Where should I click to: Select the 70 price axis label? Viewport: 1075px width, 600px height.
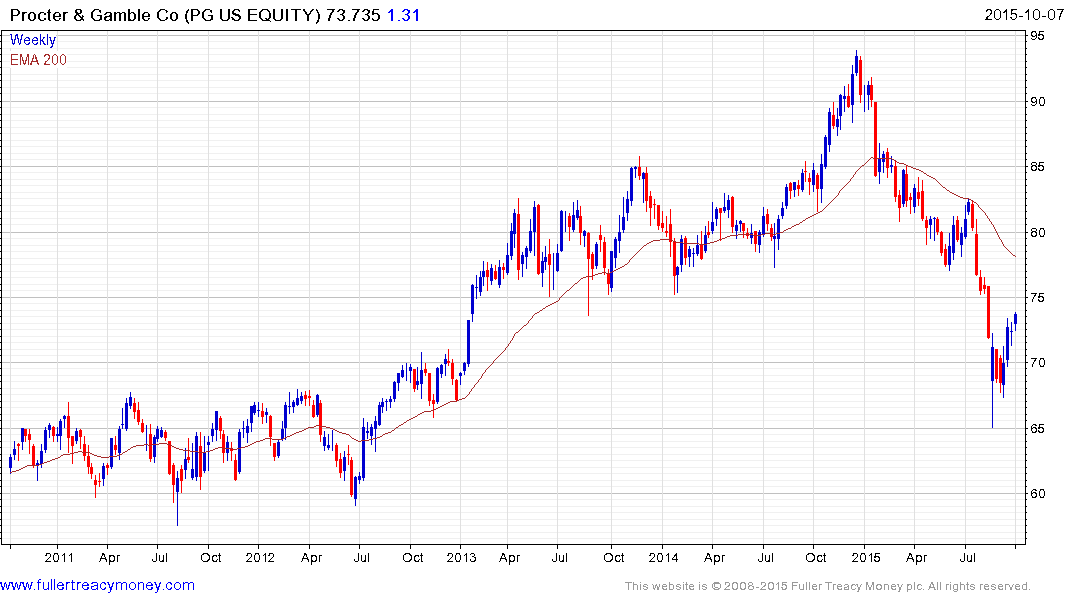(1038, 363)
